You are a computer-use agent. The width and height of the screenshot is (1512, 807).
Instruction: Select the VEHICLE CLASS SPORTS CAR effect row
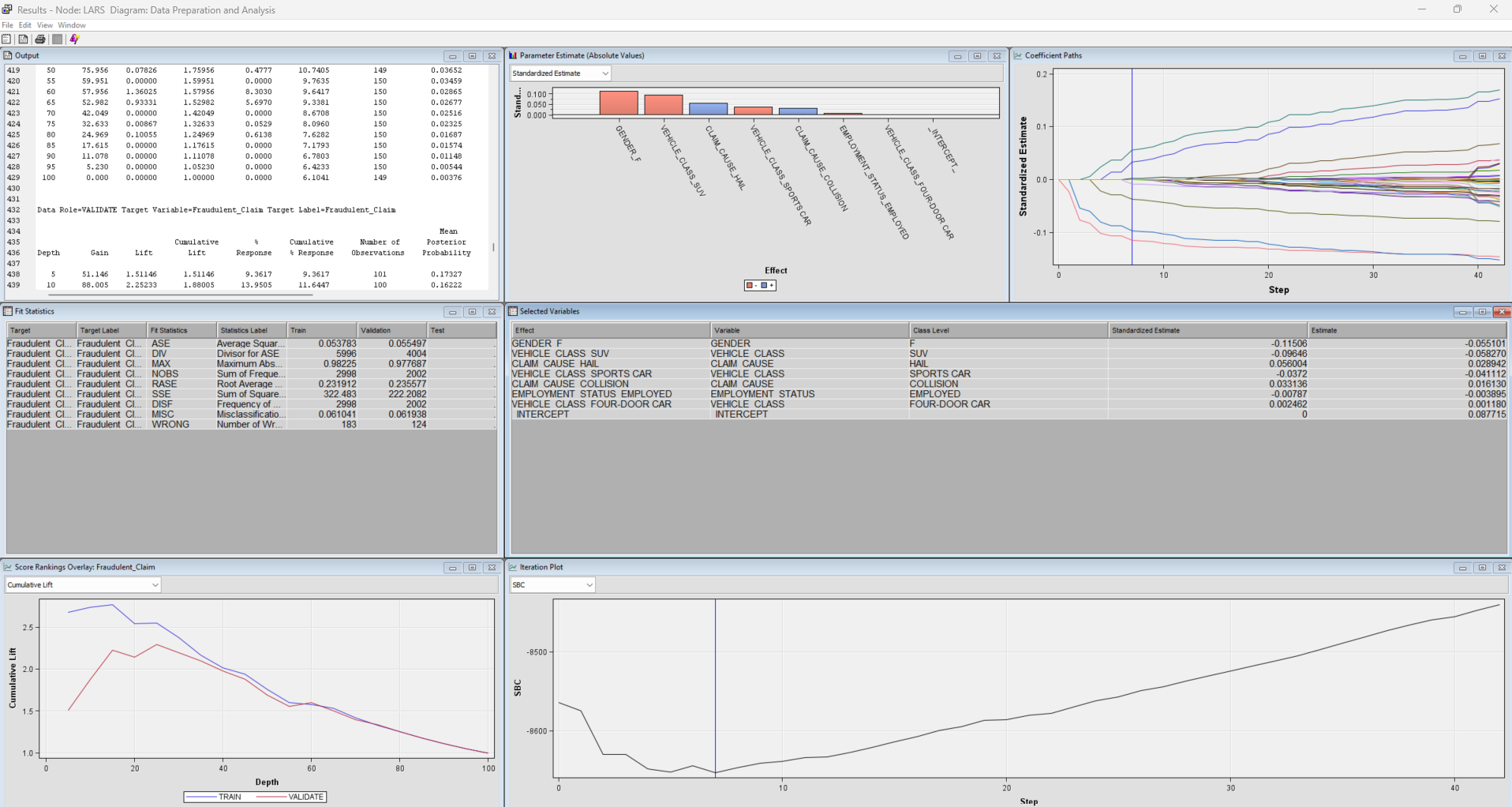click(x=1009, y=374)
